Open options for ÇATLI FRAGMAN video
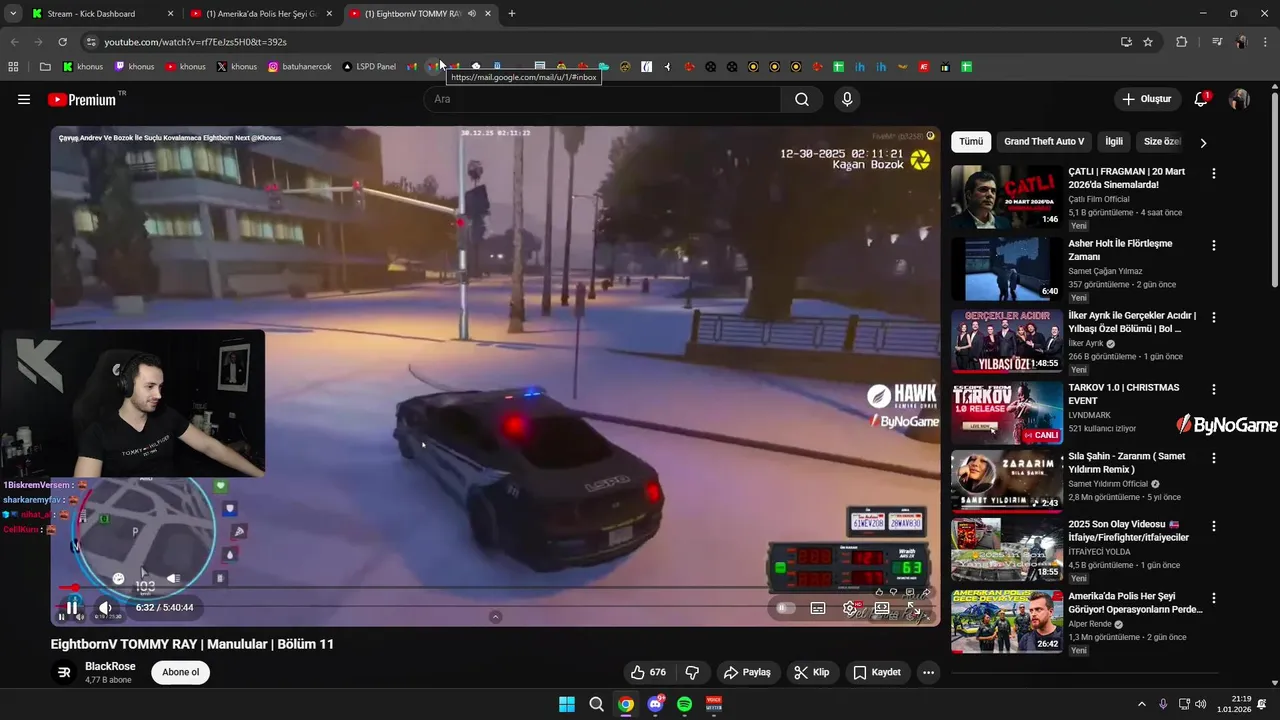Viewport: 1280px width, 720px height. (x=1214, y=173)
